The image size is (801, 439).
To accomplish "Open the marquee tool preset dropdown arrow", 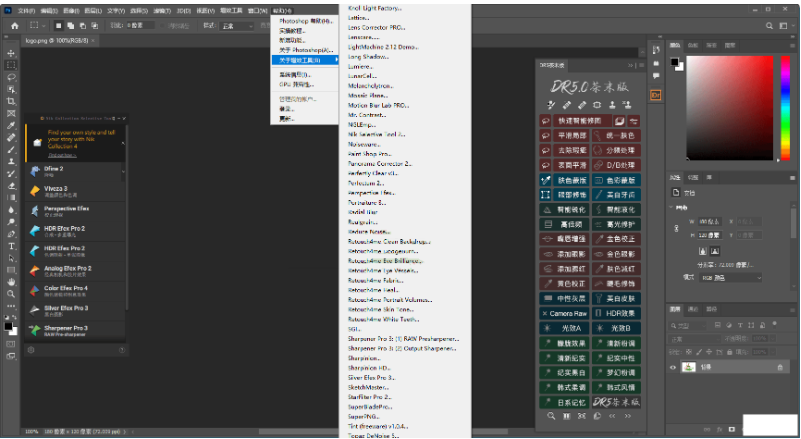I will (x=44, y=26).
